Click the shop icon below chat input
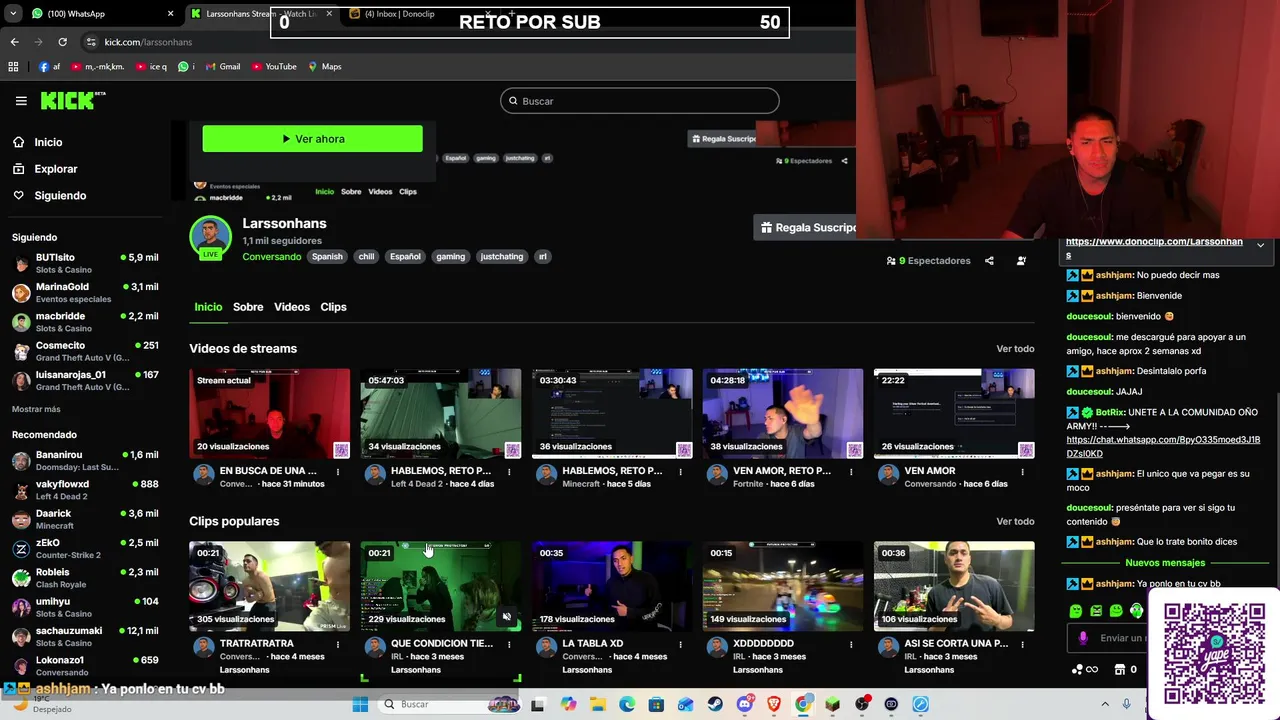Viewport: 1280px width, 720px height. (x=1120, y=669)
